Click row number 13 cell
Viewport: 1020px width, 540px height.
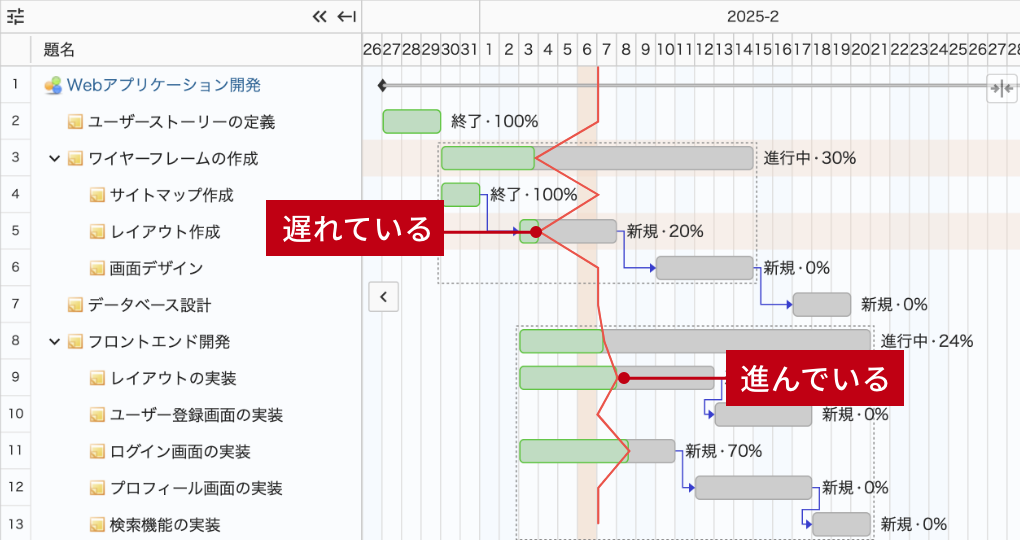point(16,524)
